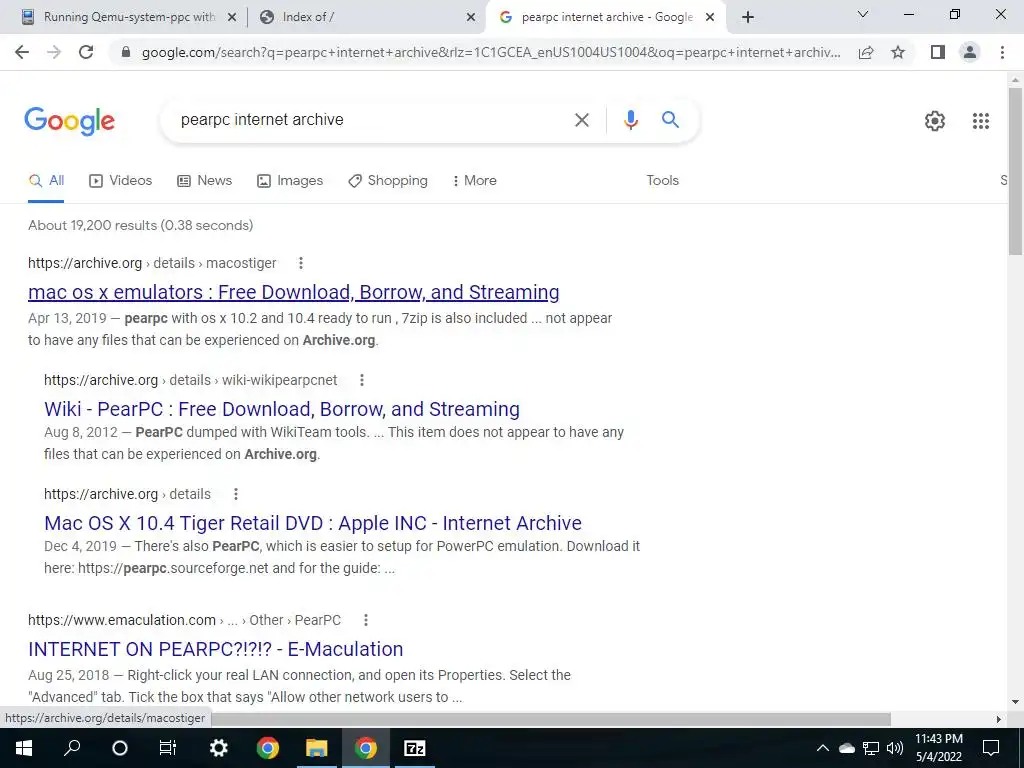This screenshot has width=1024, height=768.
Task: Close the Index of / tab
Action: coord(471,18)
